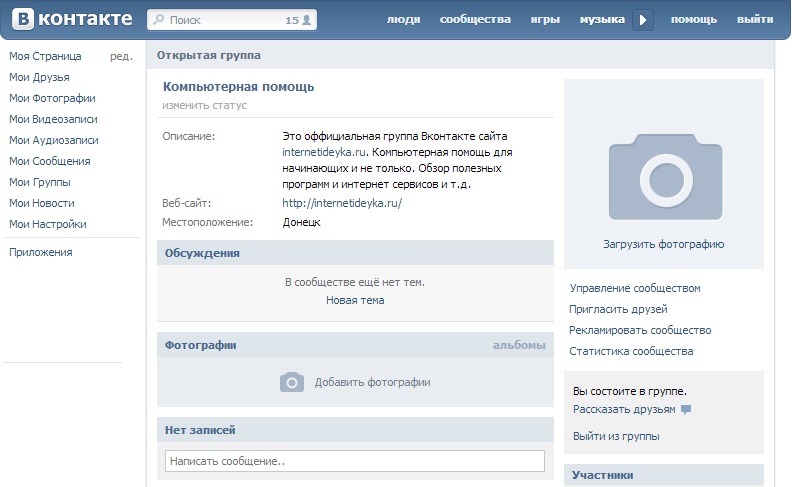Screen dimensions: 792x487
Task: Open Мои Новости in sidebar
Action: click(41, 203)
